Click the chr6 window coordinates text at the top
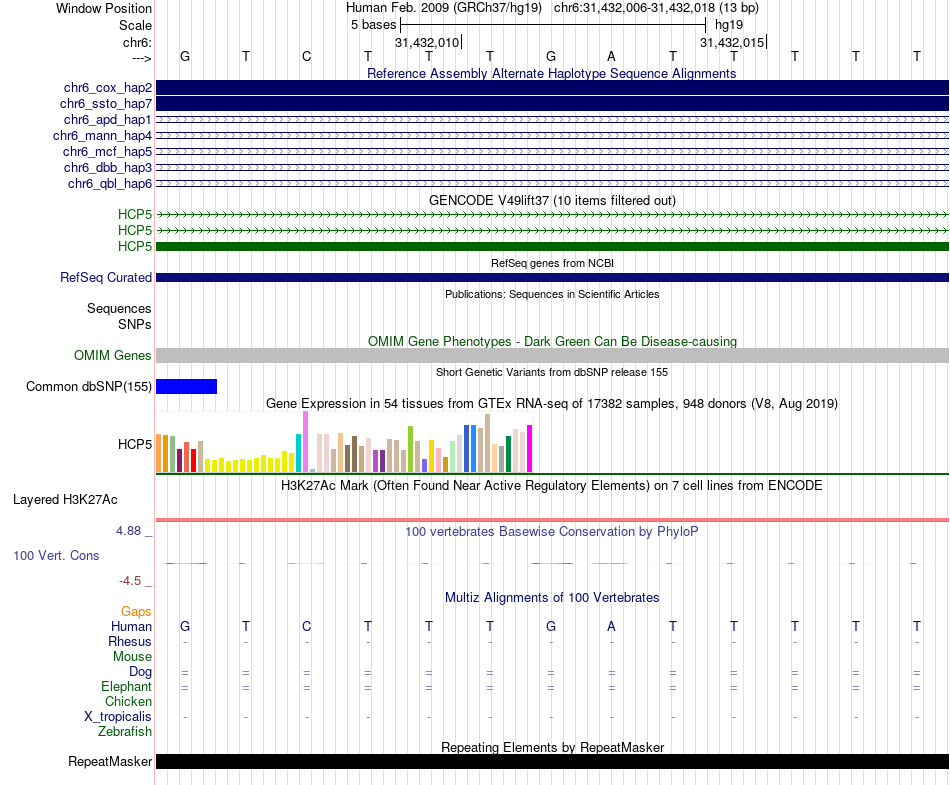Image resolution: width=950 pixels, height=785 pixels. point(656,8)
